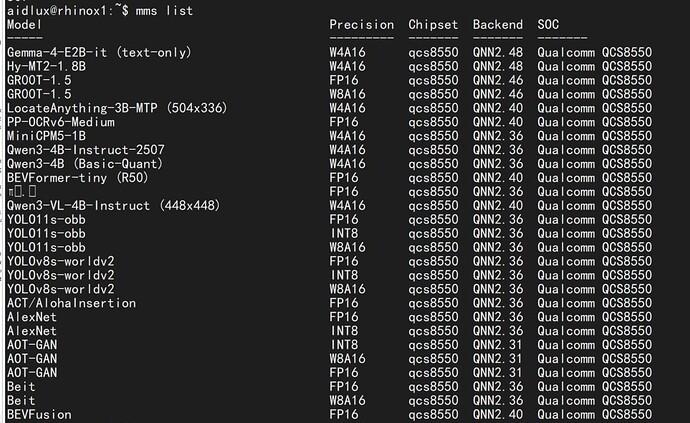Select the Hy-MT2-1.8B model name

[47, 66]
